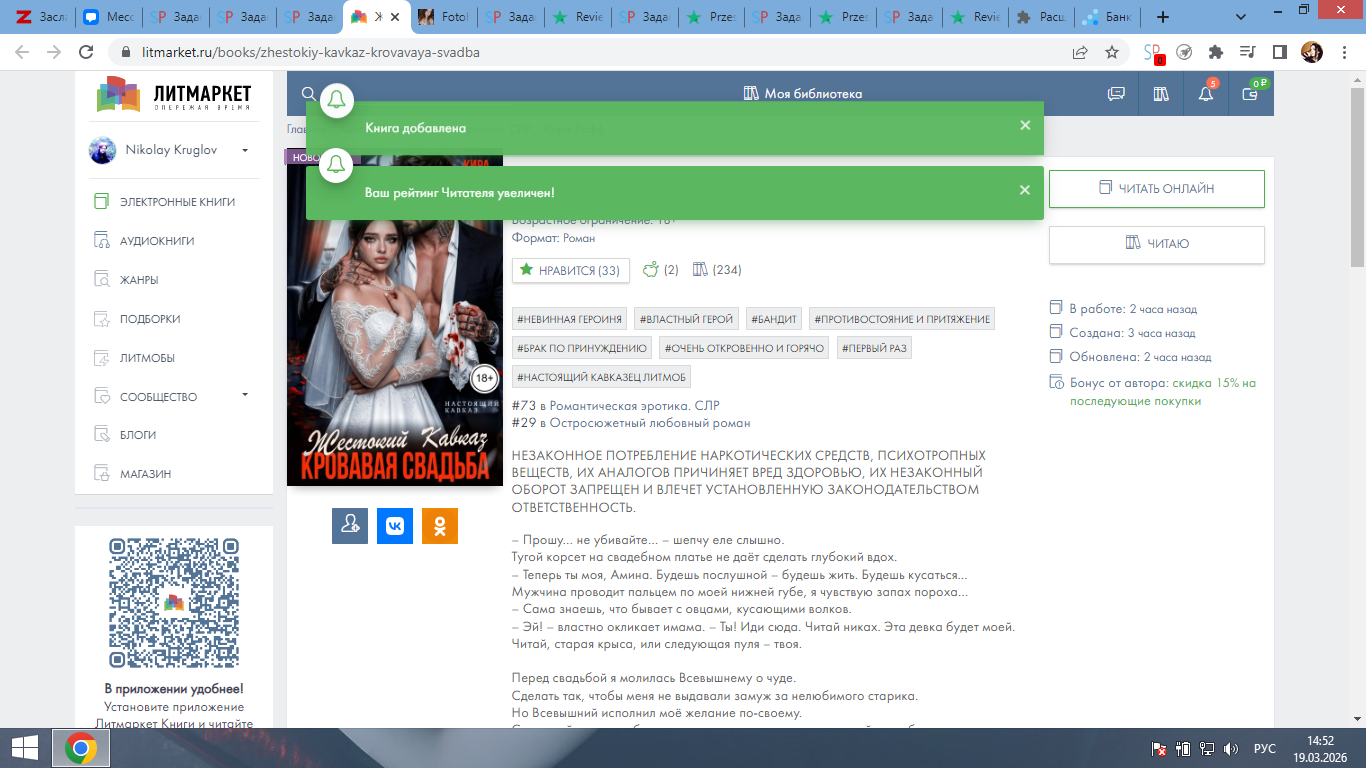Click the SP extension icon in toolbar

tap(1154, 53)
